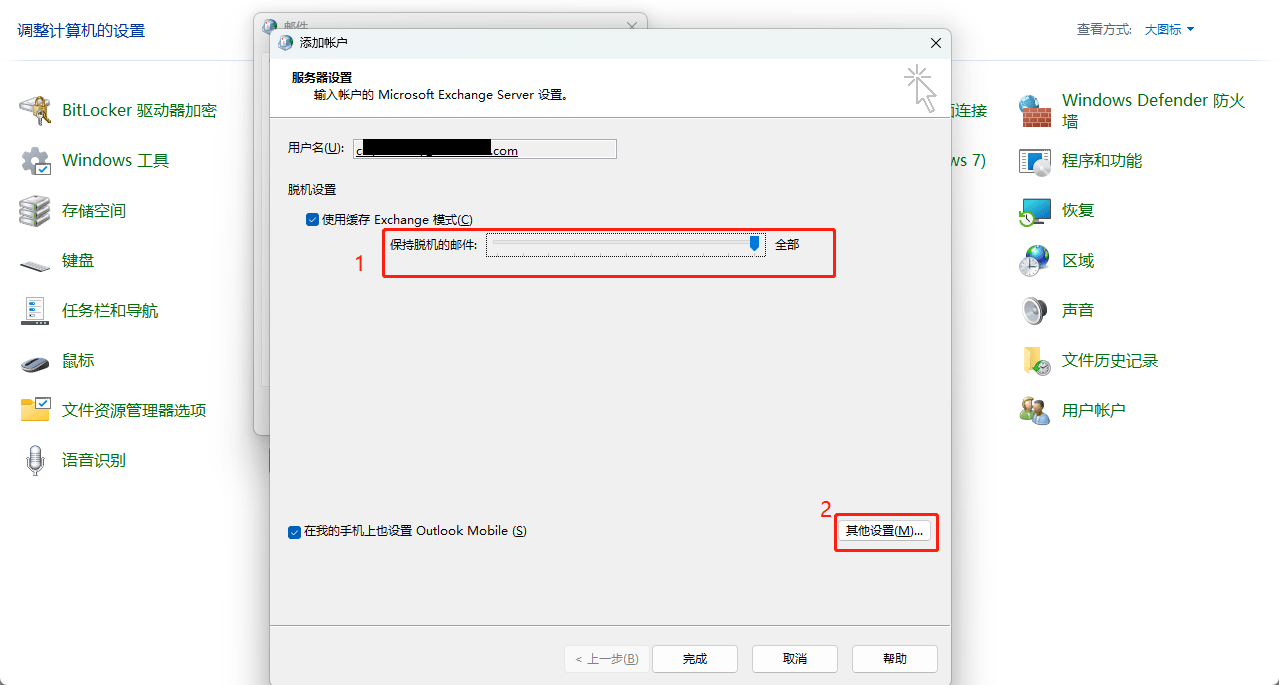Click 帮助 button in dialog
This screenshot has height=685, width=1279.
(x=895, y=659)
